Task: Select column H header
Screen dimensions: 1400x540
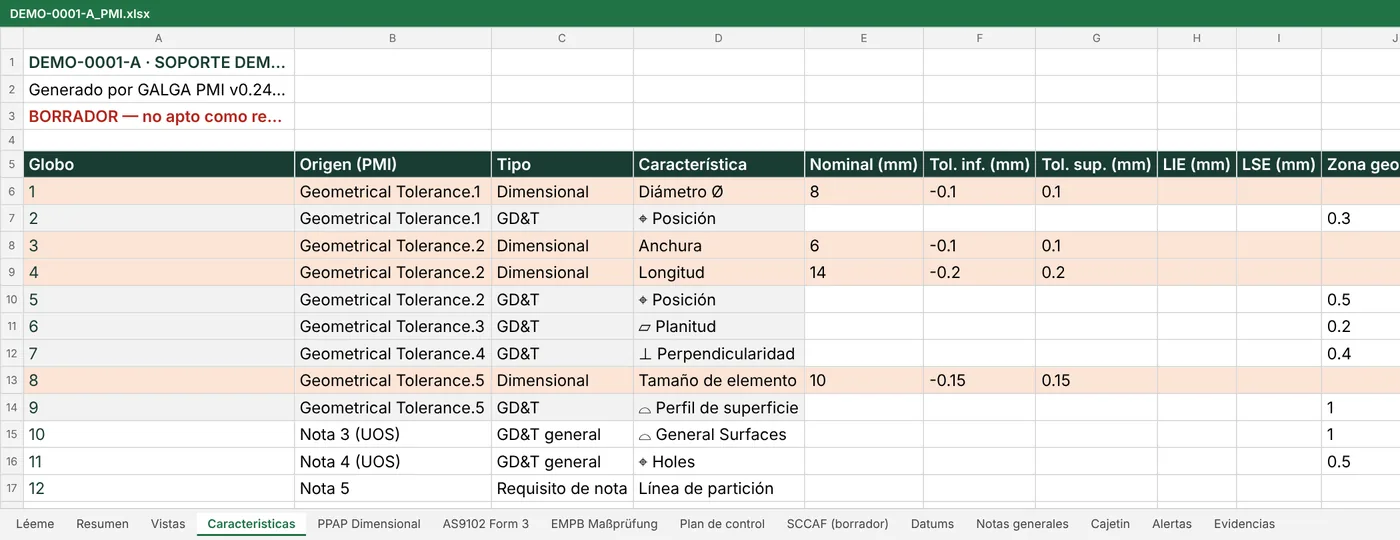Action: click(x=1197, y=38)
